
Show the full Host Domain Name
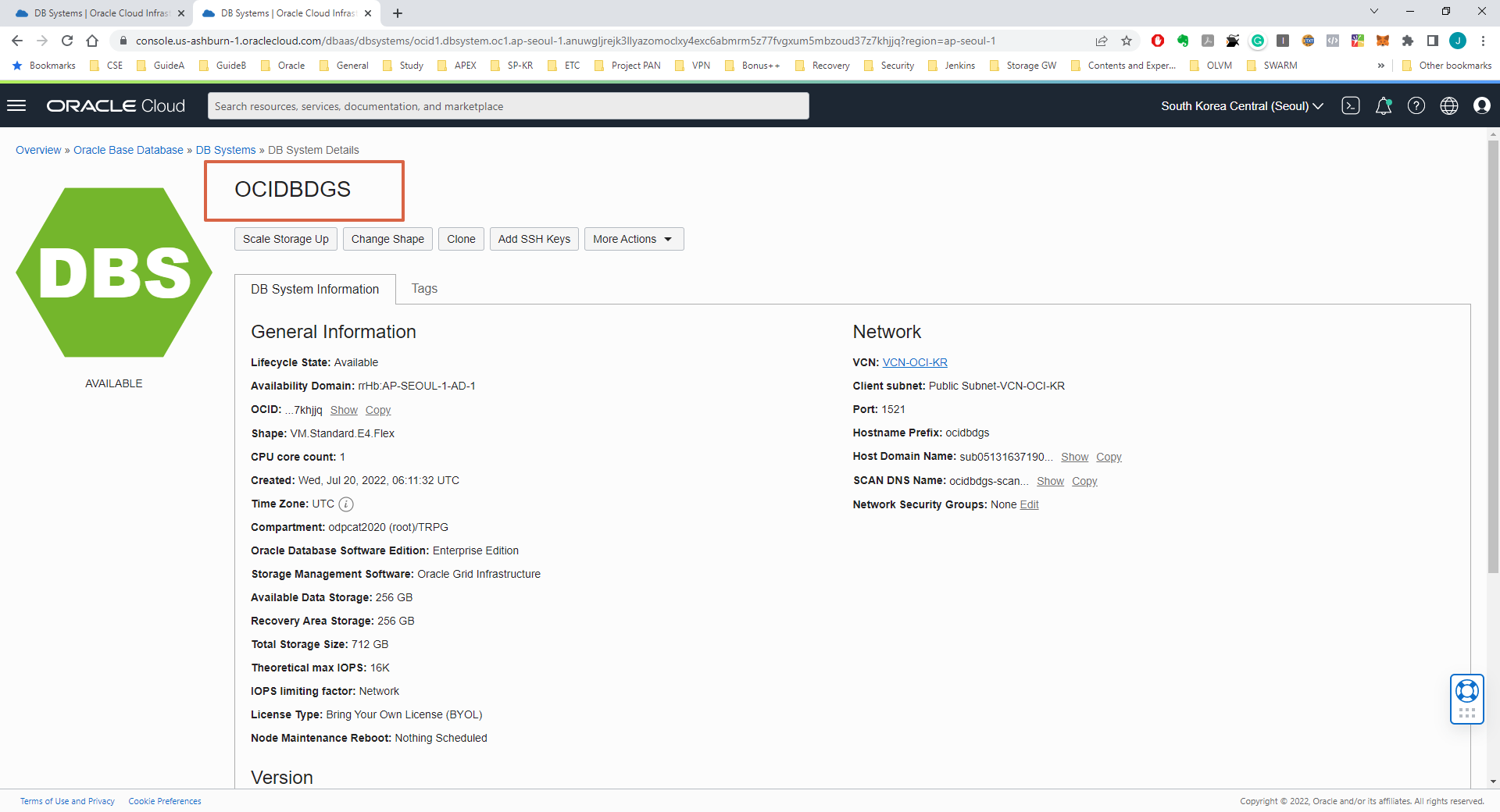click(x=1074, y=457)
